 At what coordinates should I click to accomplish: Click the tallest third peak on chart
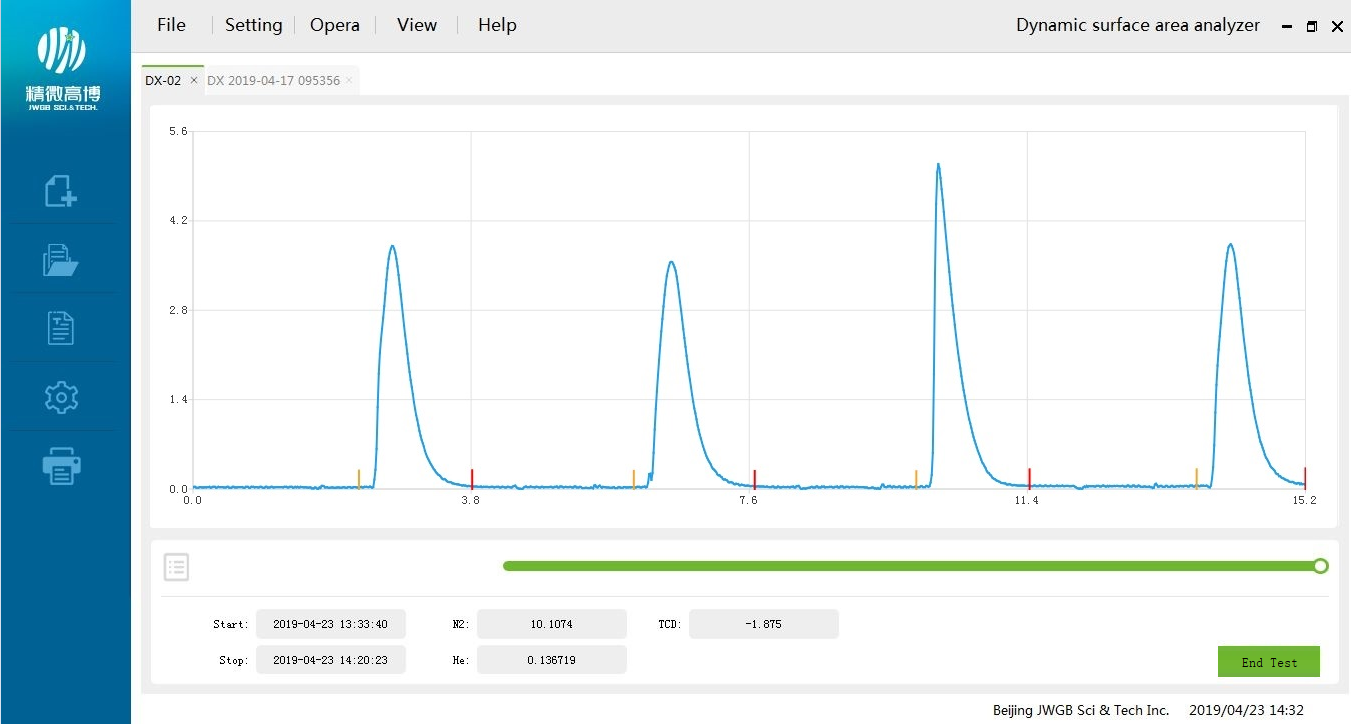938,166
